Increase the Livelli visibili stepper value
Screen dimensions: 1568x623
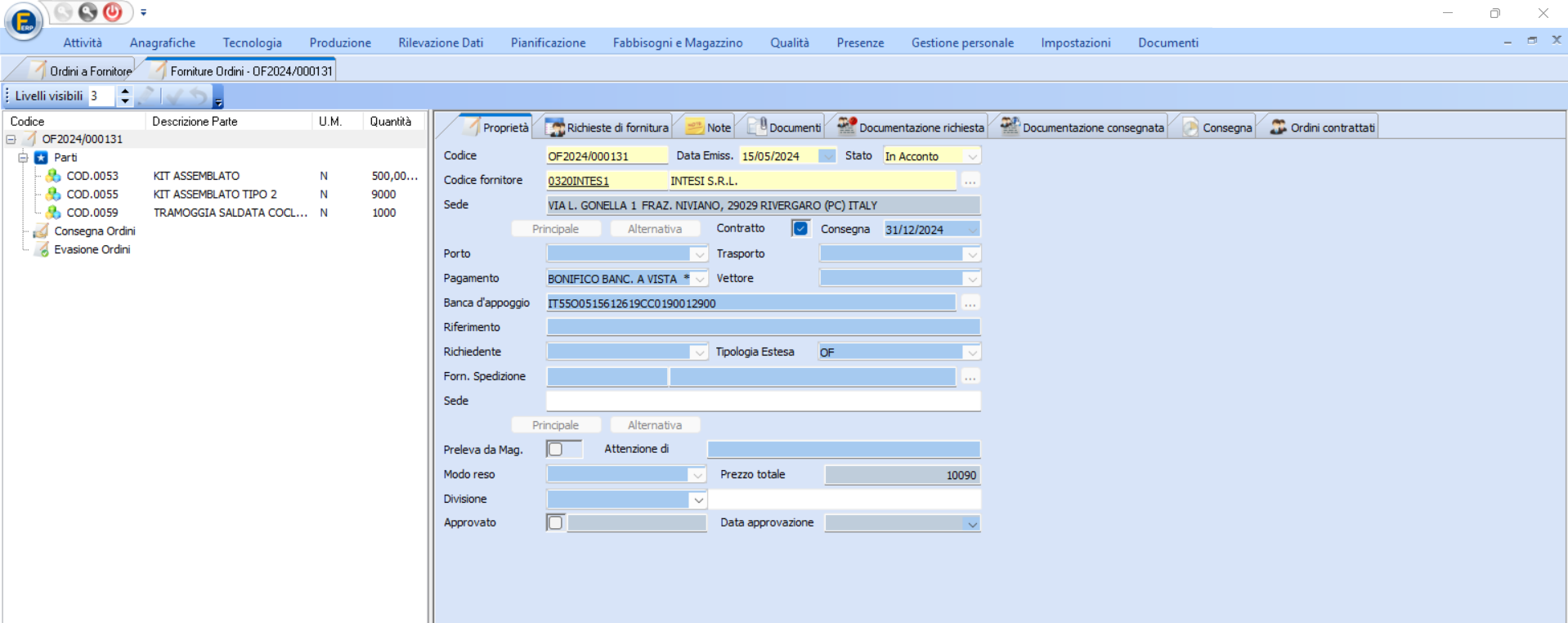[x=124, y=91]
